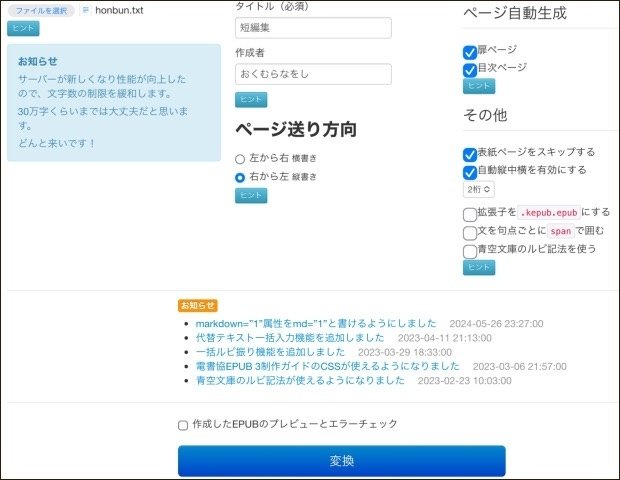The height and width of the screenshot is (480, 620).
Task: Toggle skip cover page checkbox
Action: pos(470,155)
